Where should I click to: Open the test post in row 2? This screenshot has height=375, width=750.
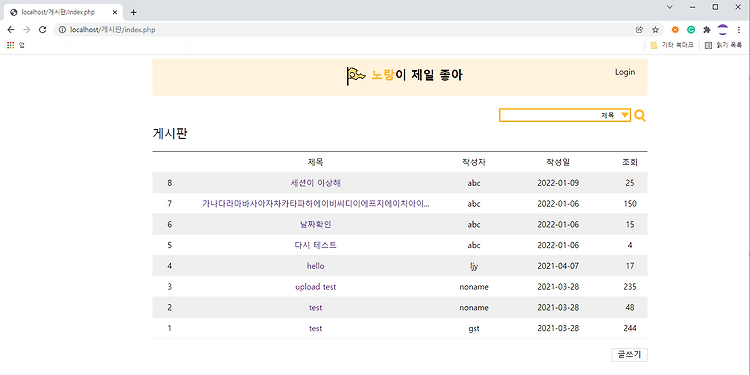click(316, 308)
